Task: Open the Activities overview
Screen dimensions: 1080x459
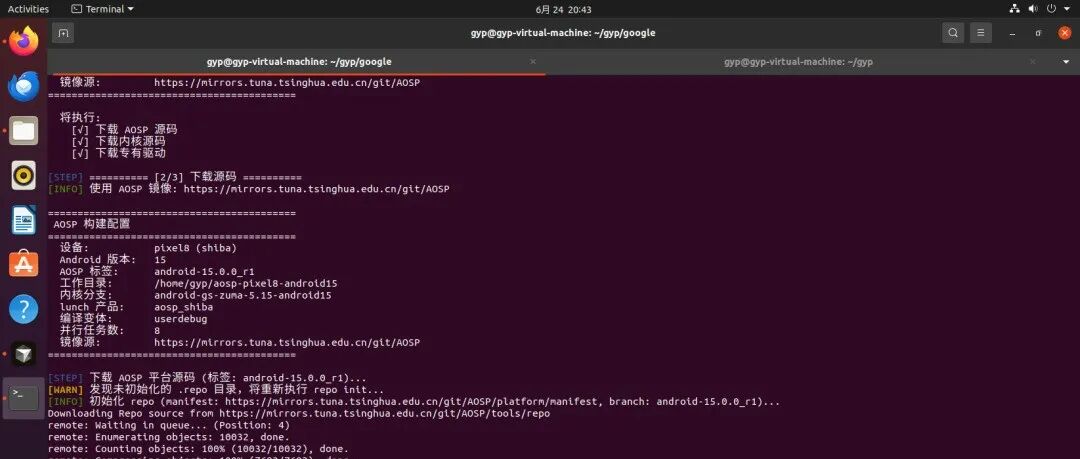Action: click(x=28, y=9)
